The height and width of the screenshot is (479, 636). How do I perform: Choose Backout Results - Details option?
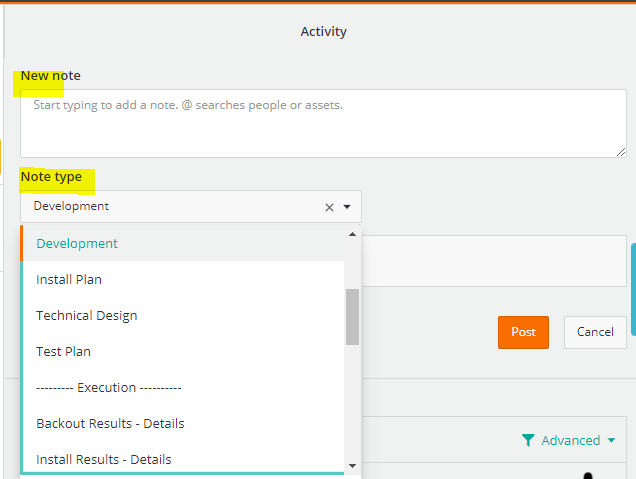tap(110, 423)
